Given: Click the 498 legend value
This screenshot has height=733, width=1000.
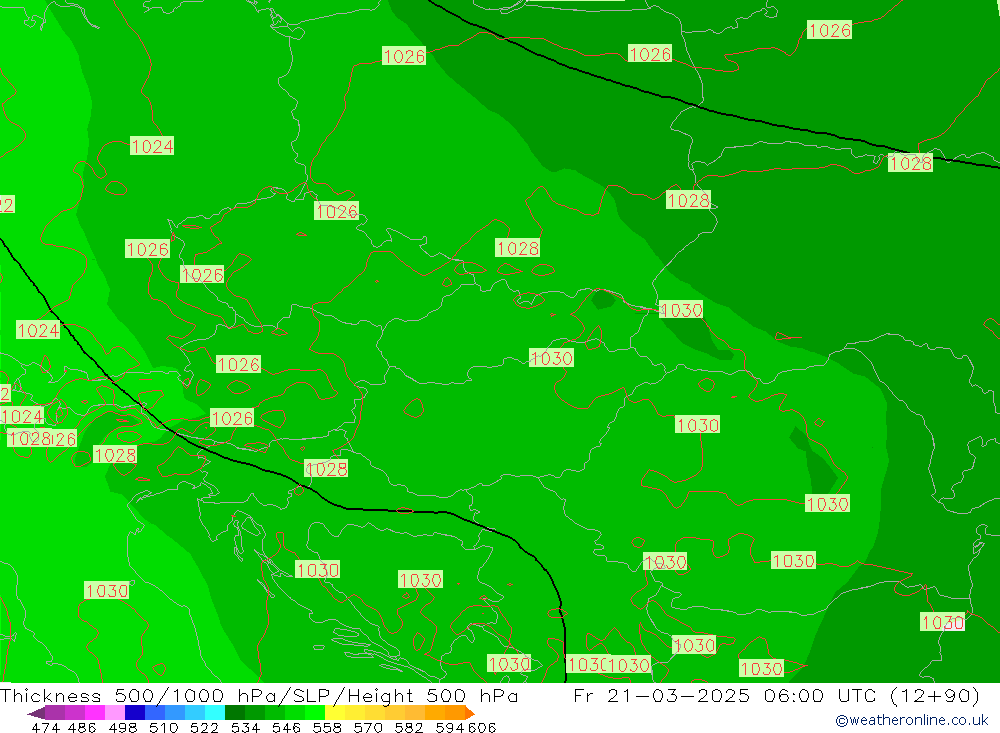Looking at the screenshot, I should click(x=123, y=727).
